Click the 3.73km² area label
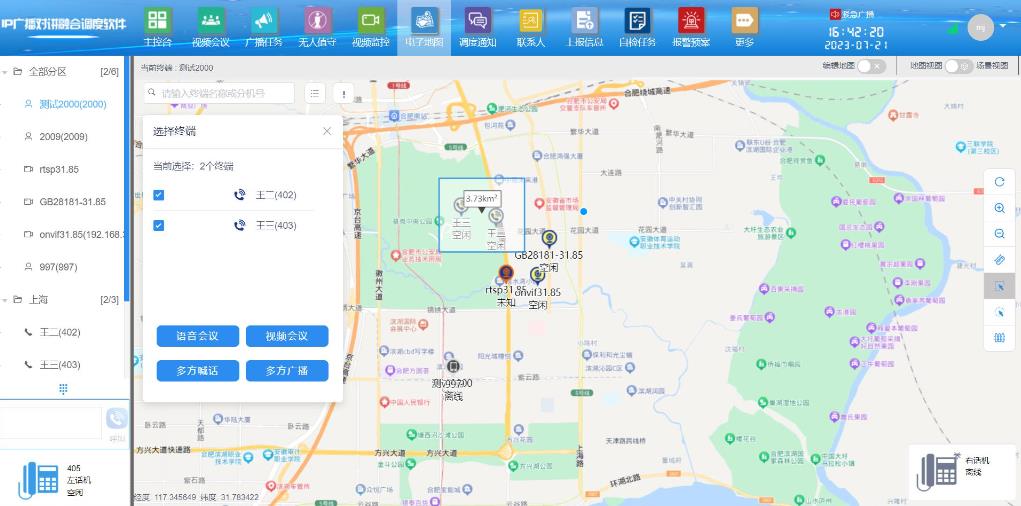This screenshot has width=1021, height=506. click(x=482, y=198)
